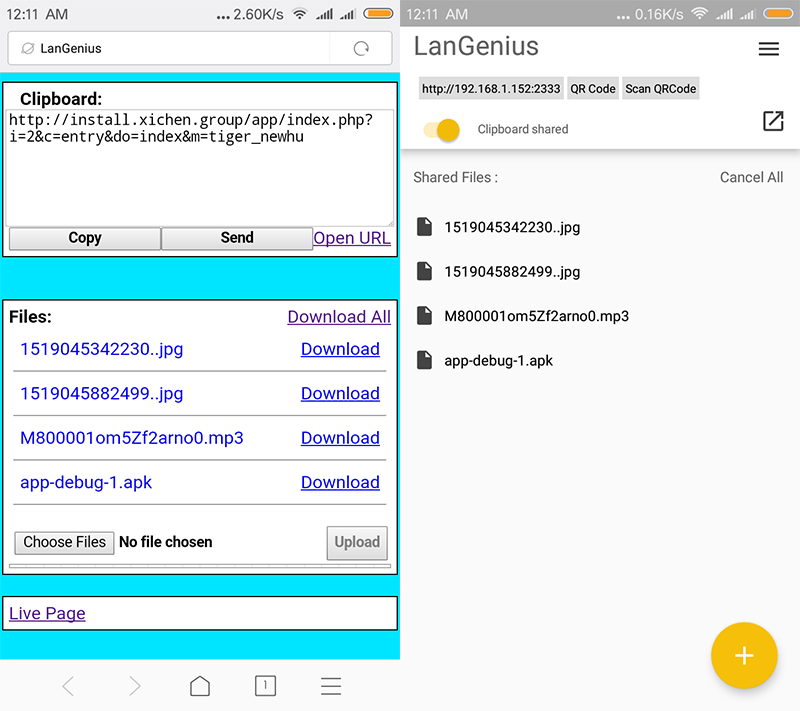Click the Copy clipboard button
The width and height of the screenshot is (800, 711).
(x=85, y=238)
